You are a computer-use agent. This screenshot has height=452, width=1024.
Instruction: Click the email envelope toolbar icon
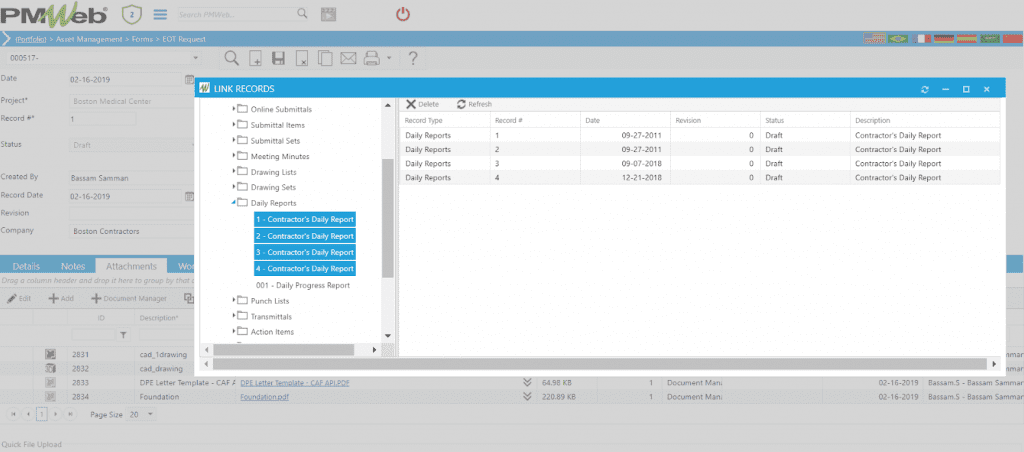[346, 58]
